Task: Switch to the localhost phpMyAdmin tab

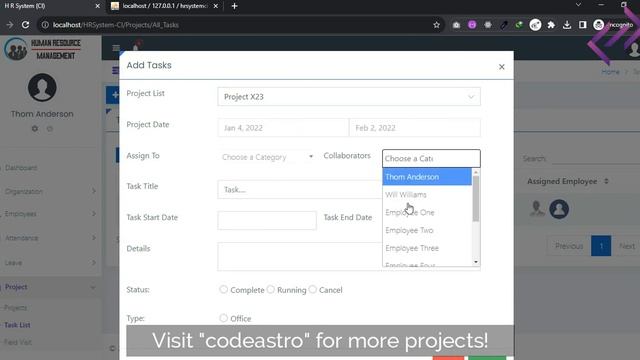Action: click(x=163, y=6)
